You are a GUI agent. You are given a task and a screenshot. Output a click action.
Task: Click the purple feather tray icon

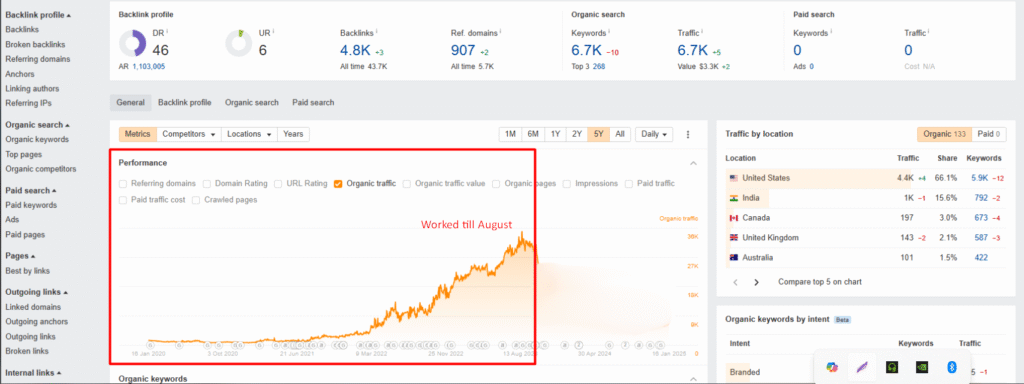[861, 368]
